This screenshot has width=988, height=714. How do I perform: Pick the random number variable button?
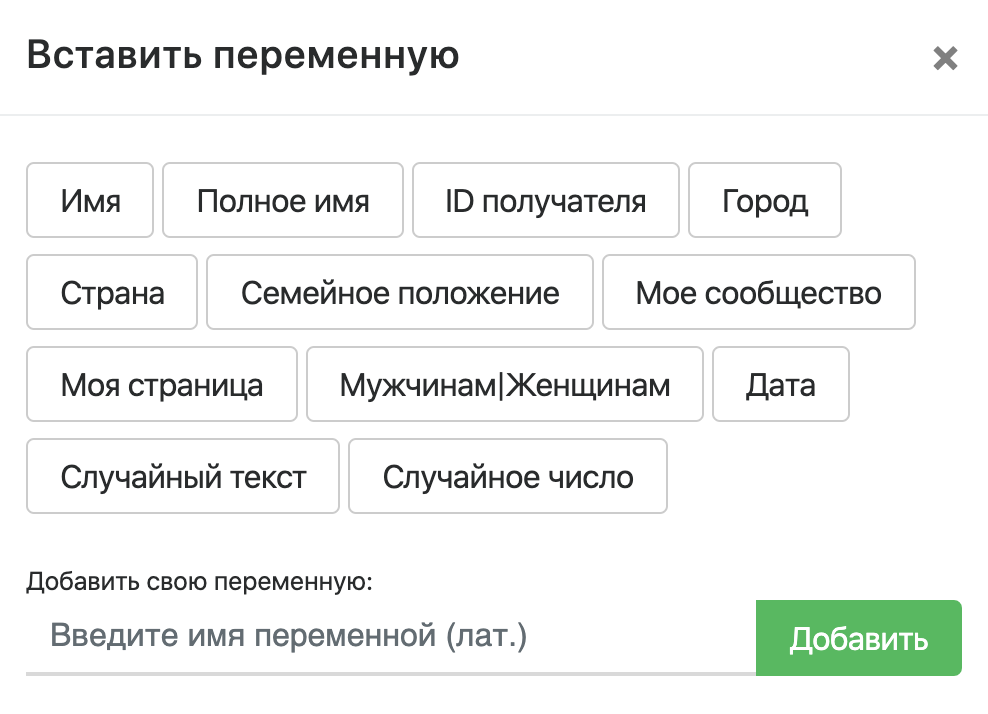click(508, 477)
